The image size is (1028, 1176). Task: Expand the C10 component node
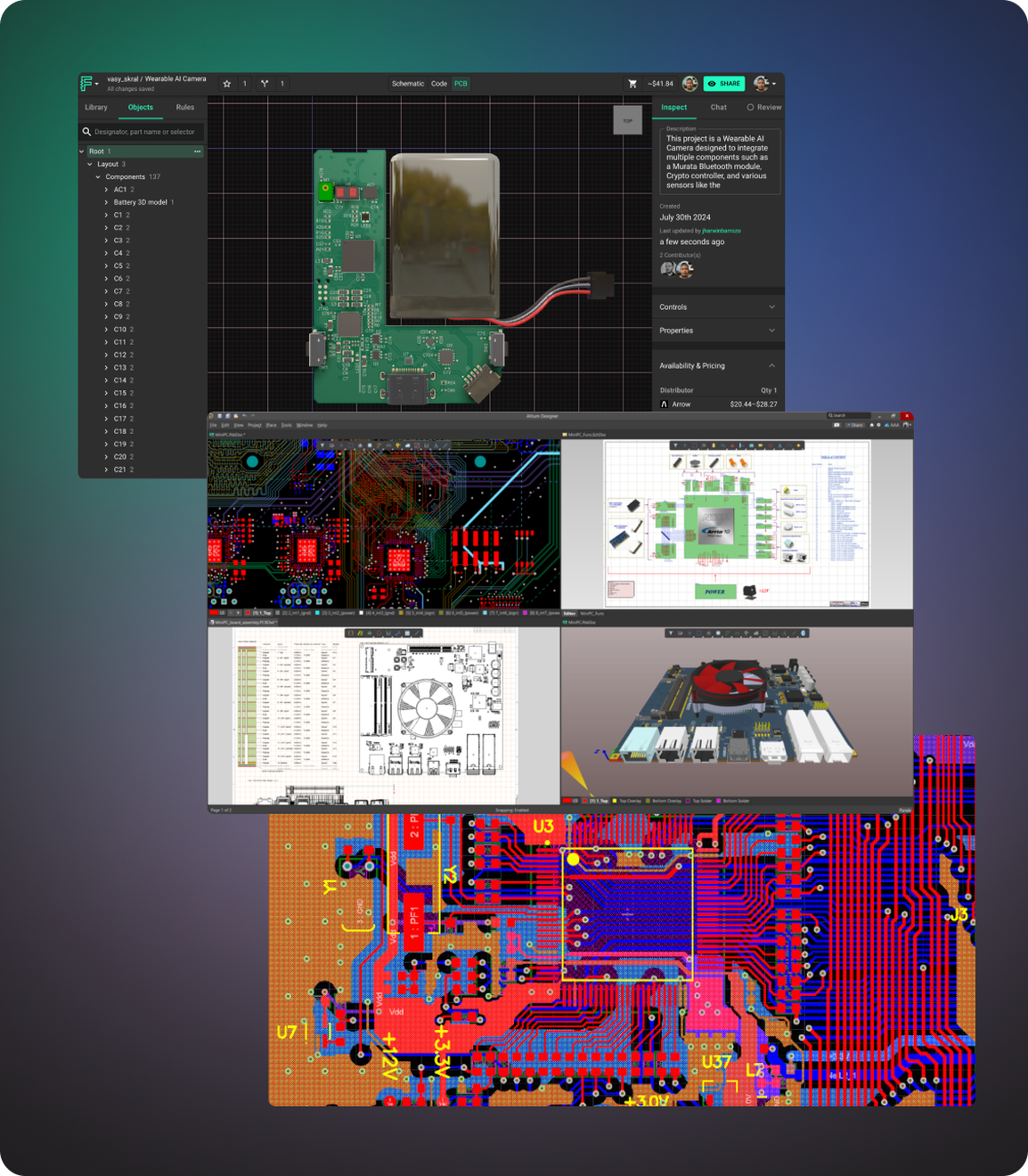106,330
